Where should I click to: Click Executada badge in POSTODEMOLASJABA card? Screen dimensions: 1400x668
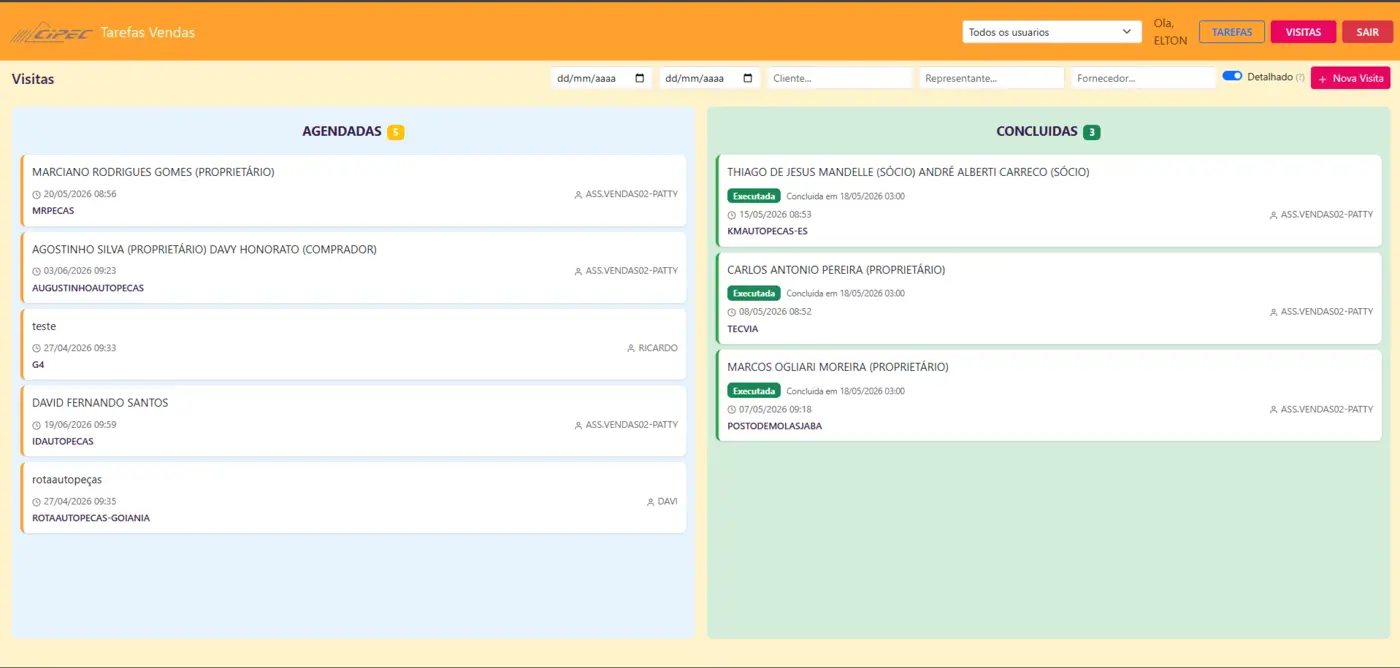click(x=754, y=391)
